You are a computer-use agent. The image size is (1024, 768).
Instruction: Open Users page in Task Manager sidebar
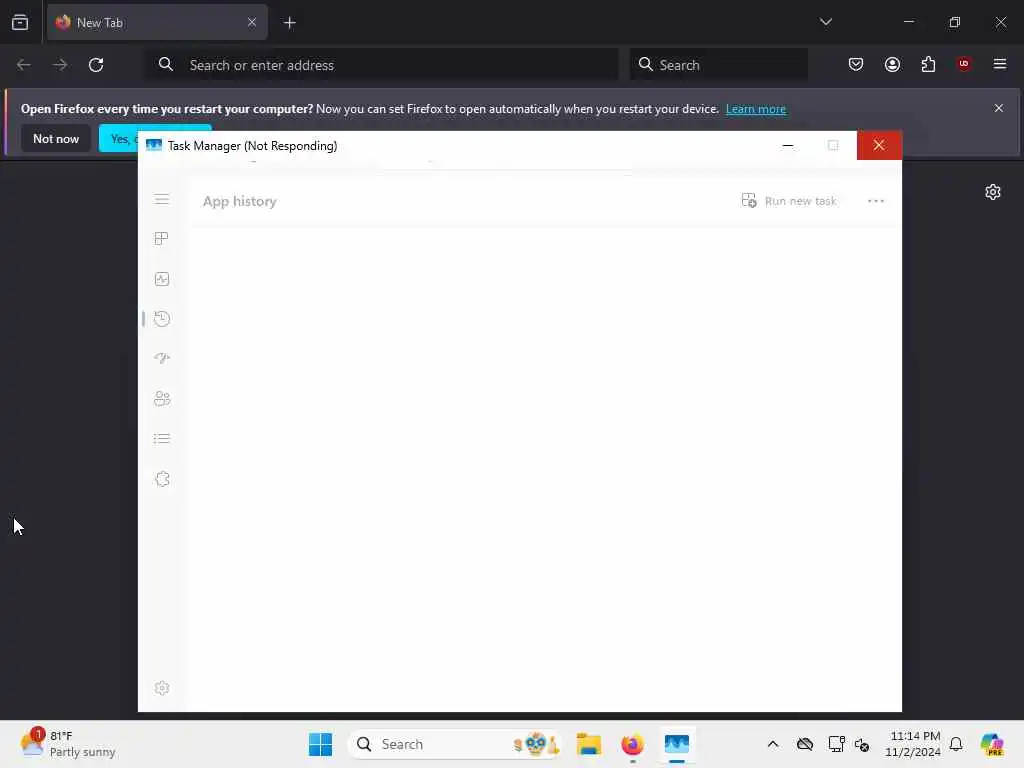[x=162, y=398]
